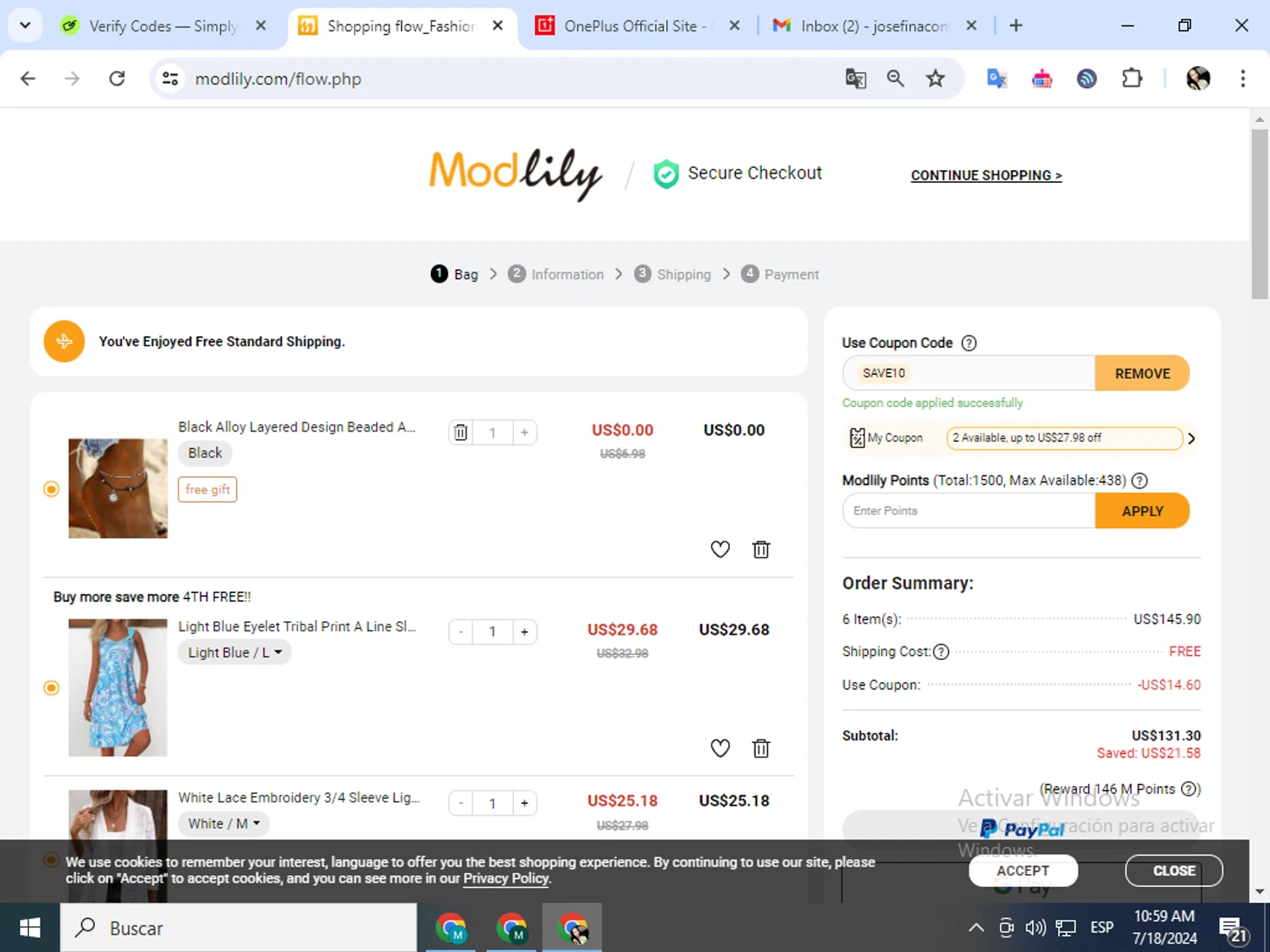
Task: Click the Reward M Points help icon
Action: pos(1190,789)
